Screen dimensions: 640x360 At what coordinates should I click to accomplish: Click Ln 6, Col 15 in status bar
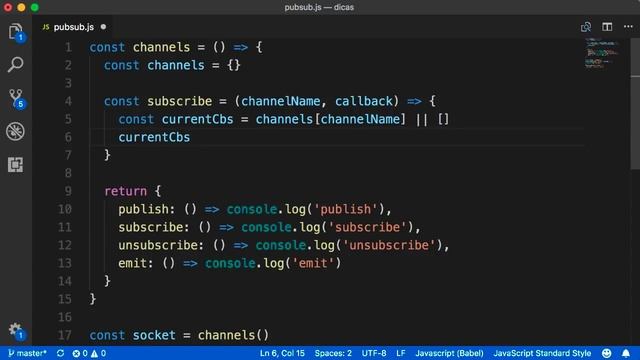coord(282,353)
